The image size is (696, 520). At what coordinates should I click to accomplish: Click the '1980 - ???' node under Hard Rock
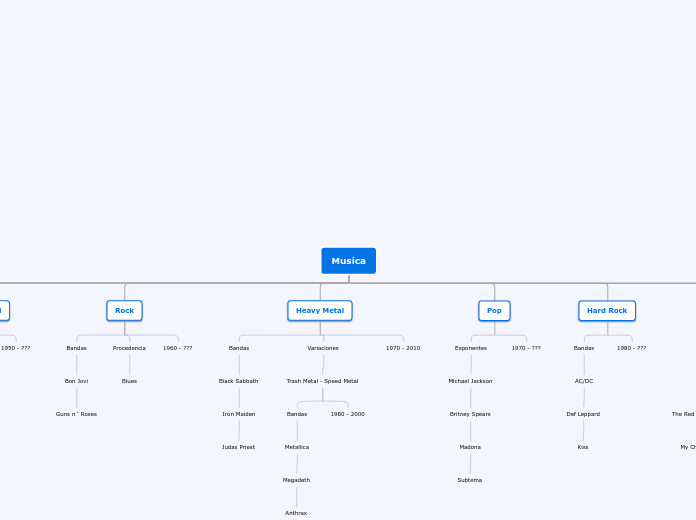pos(632,348)
